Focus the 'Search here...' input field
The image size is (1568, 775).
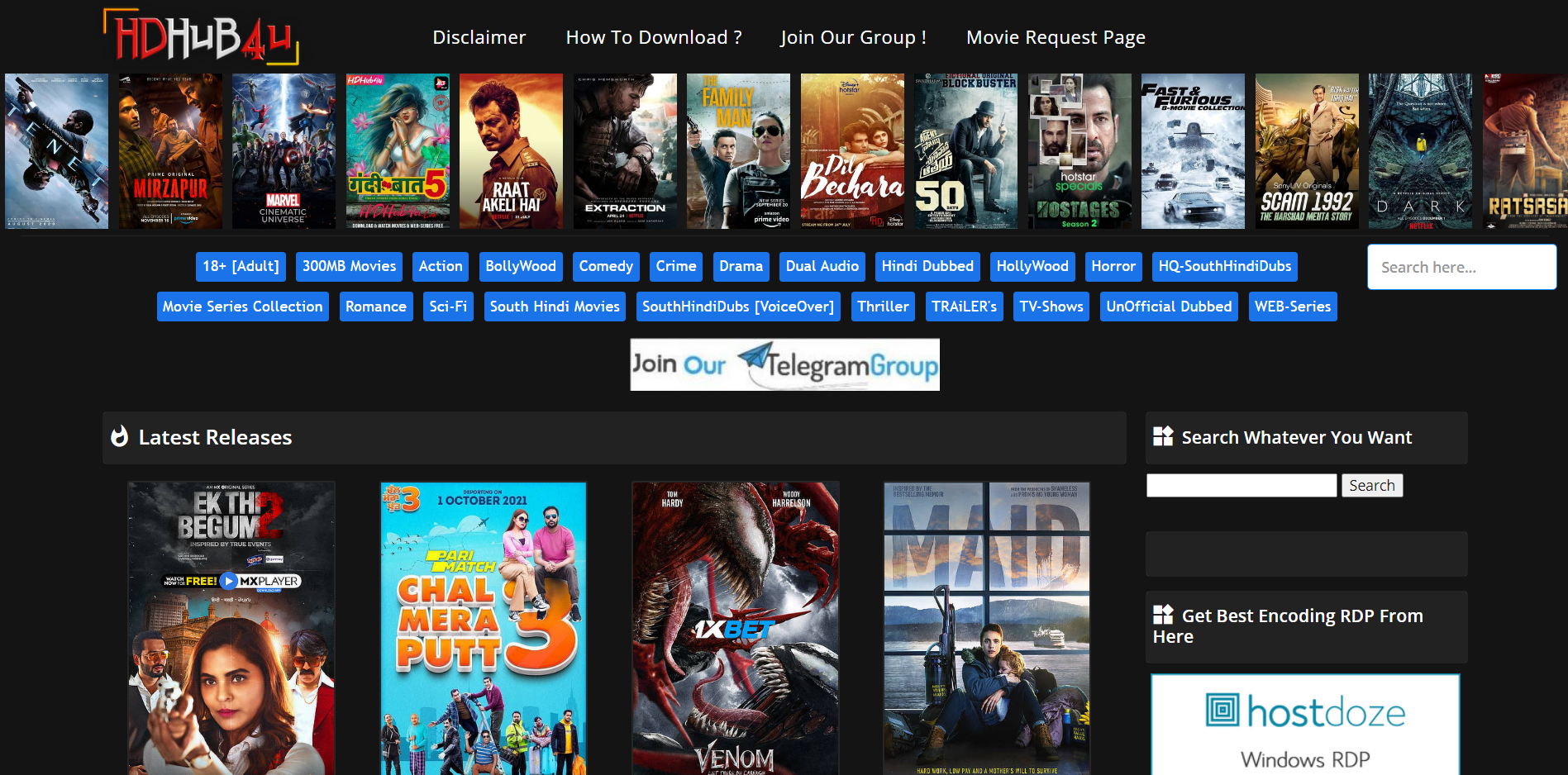[x=1461, y=267]
